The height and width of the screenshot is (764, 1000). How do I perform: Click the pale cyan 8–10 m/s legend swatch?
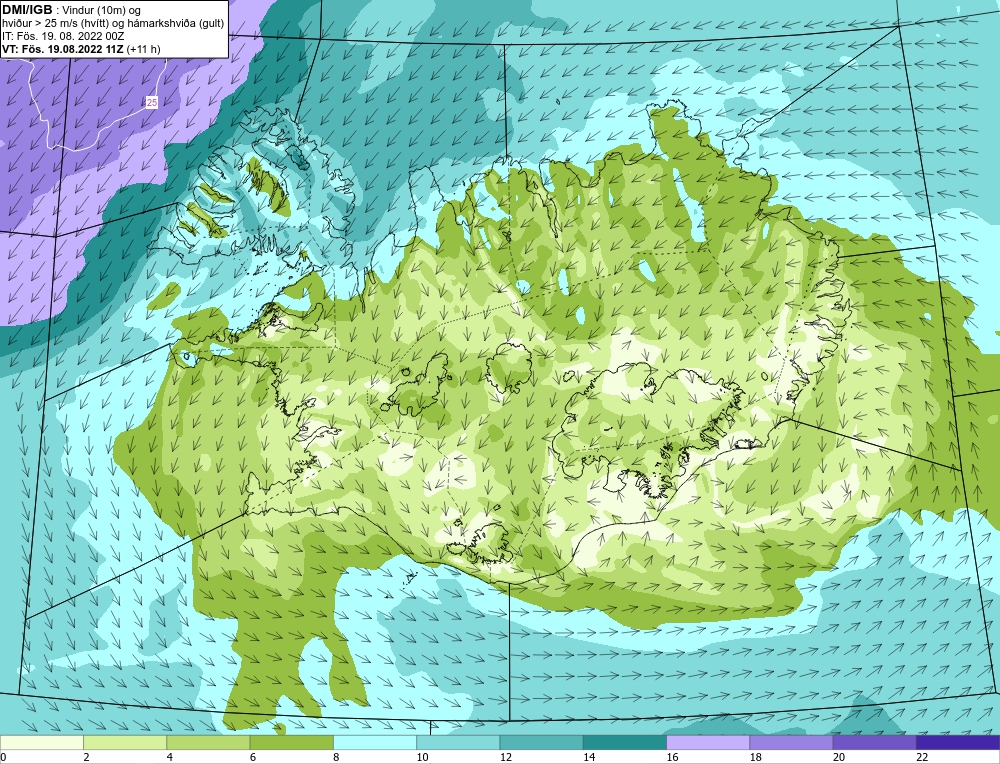(375, 742)
